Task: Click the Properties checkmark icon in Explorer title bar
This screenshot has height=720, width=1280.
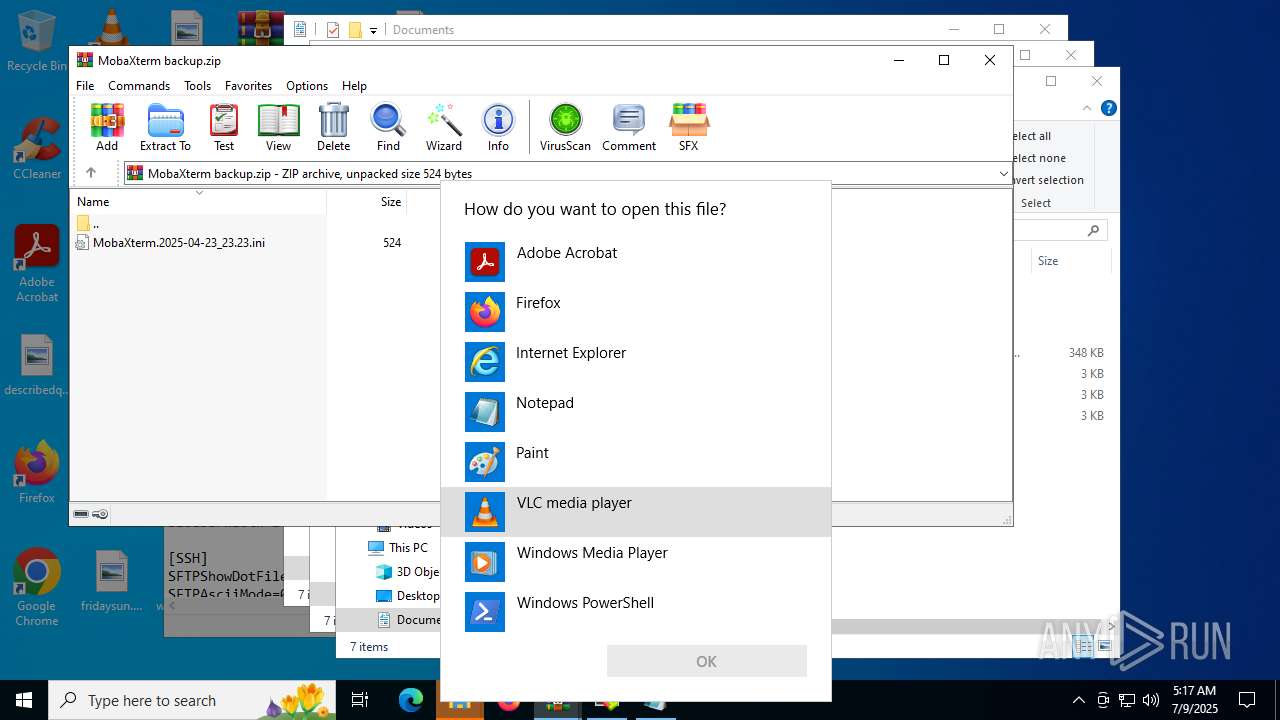Action: [x=333, y=30]
